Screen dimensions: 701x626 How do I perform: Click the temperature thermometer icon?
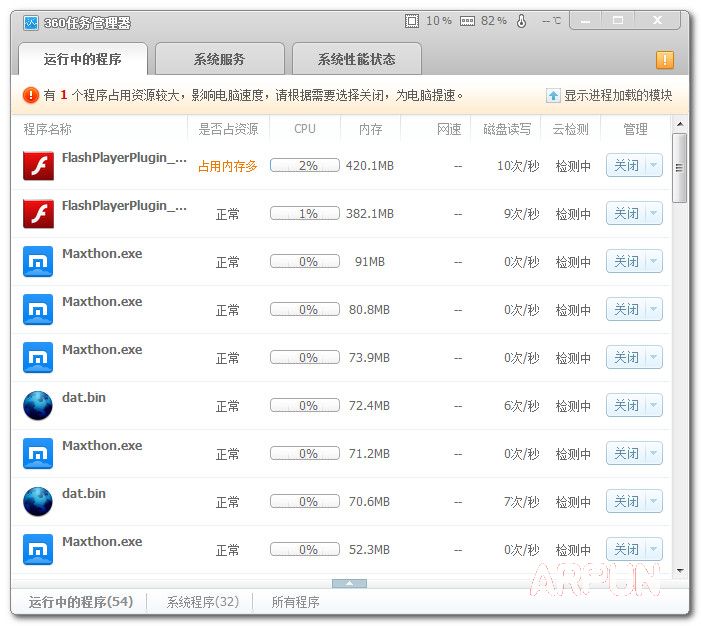(521, 21)
